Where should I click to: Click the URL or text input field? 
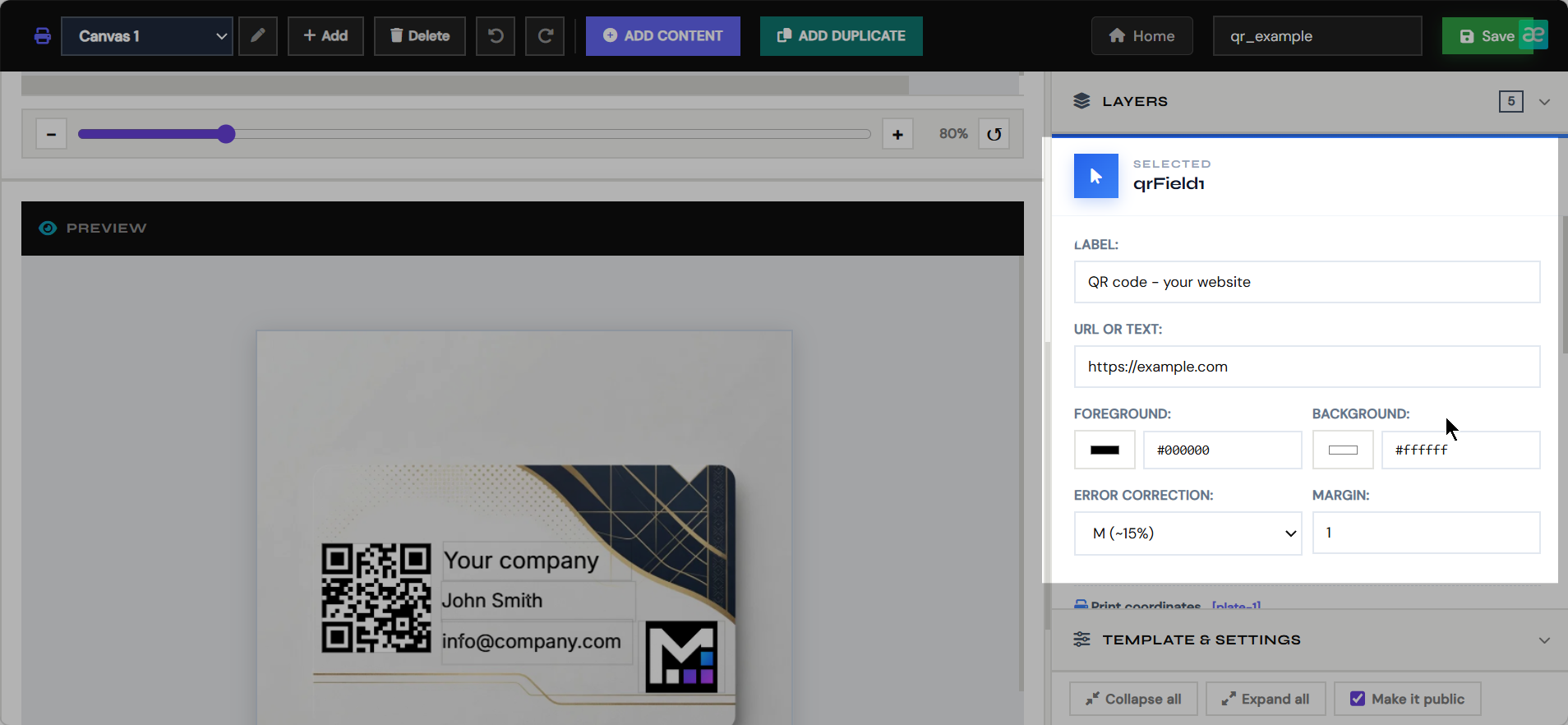pyautogui.click(x=1307, y=367)
